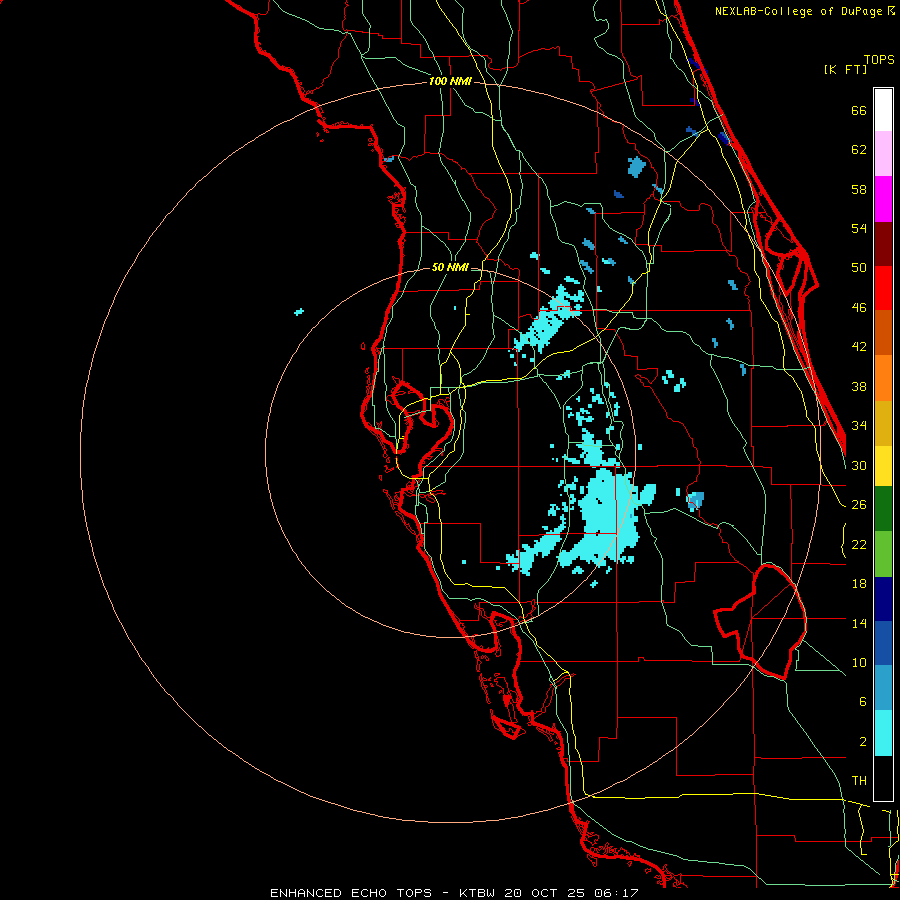Click the white swatch in the tops legend

point(883,110)
